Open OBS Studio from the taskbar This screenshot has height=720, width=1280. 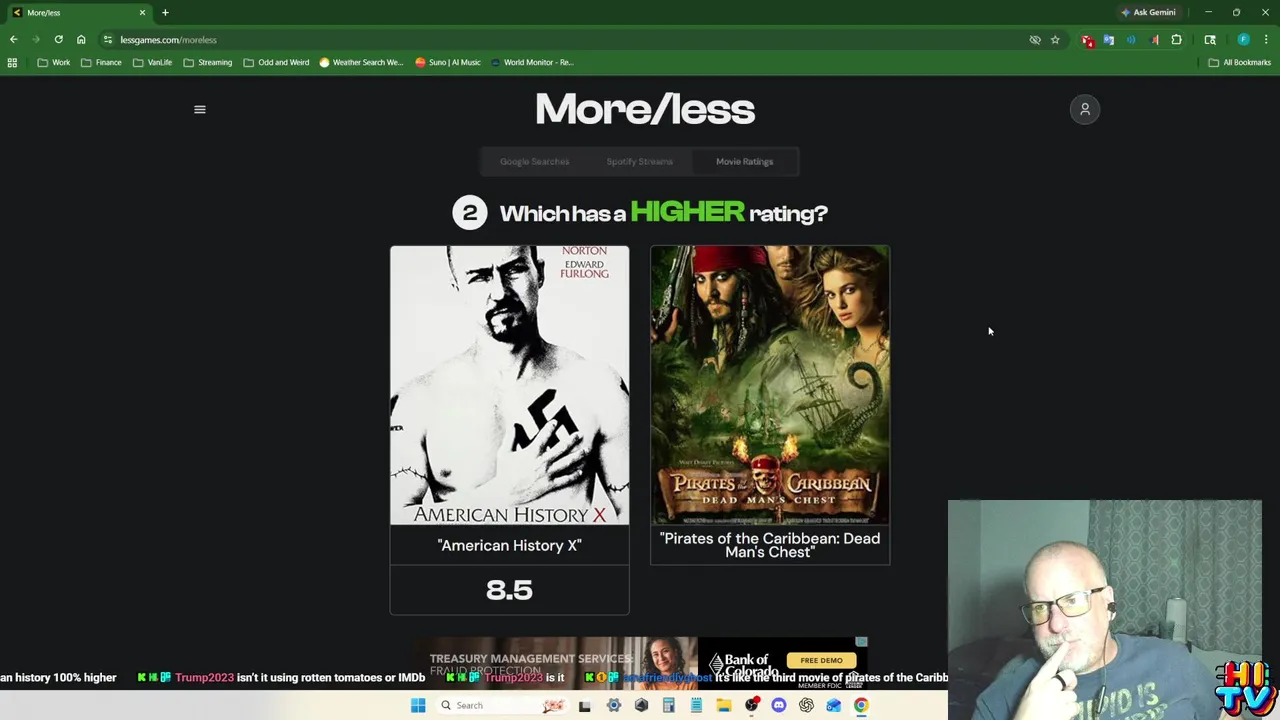click(751, 705)
